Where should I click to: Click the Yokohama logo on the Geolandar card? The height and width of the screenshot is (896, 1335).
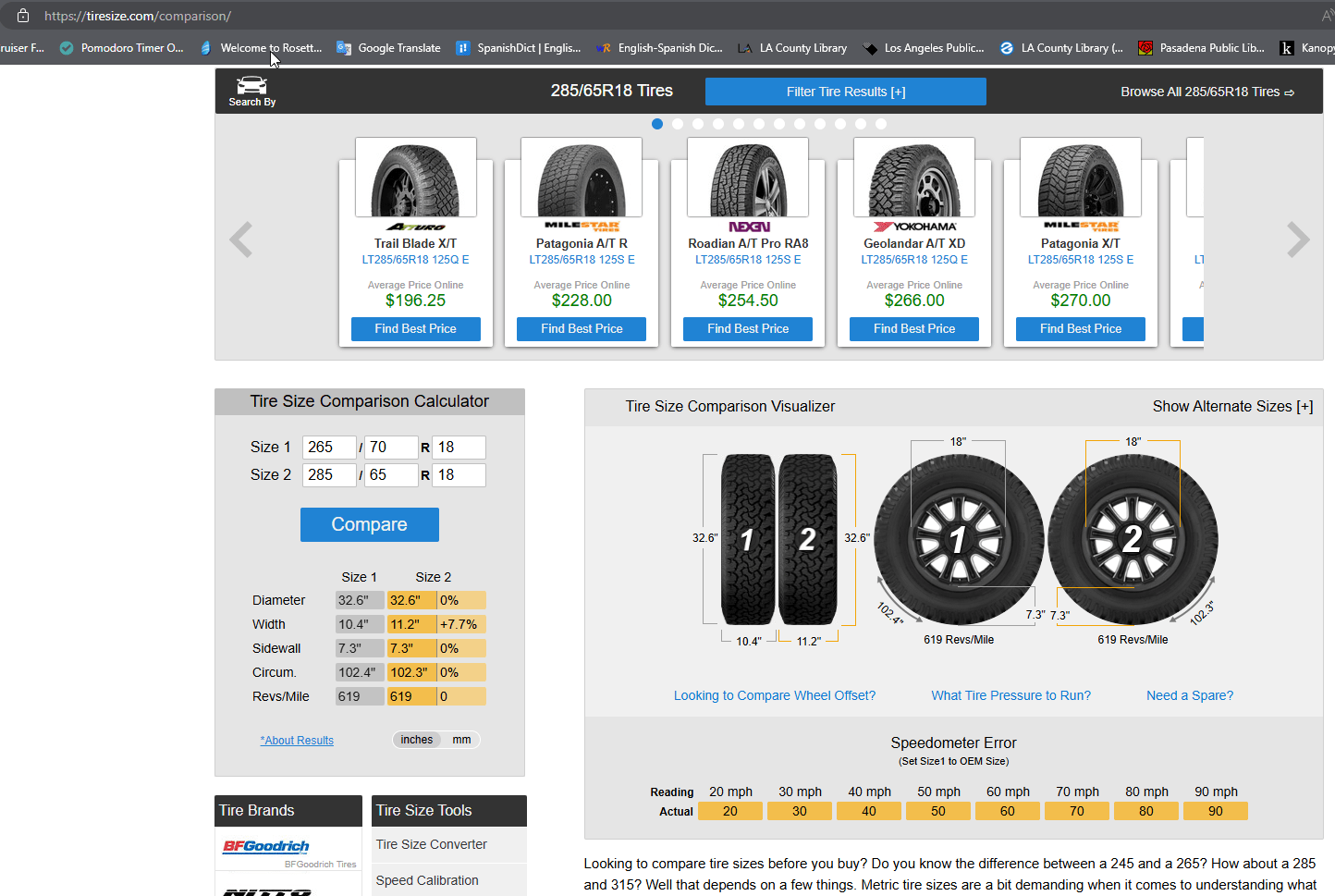click(914, 226)
